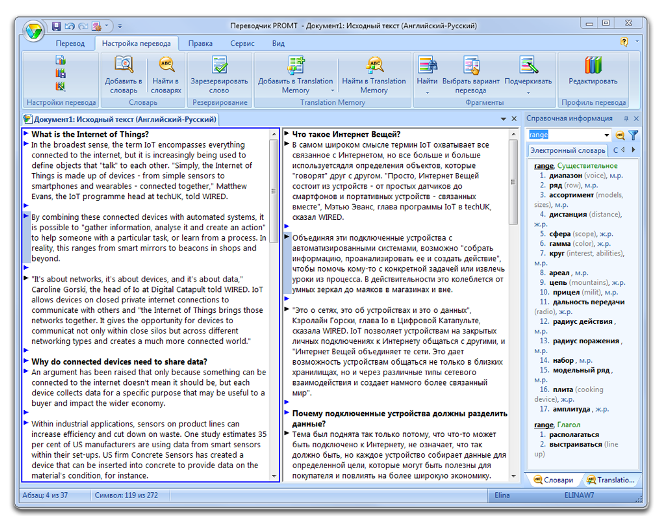Click the paragraph marker beside By combining paragraph
This screenshot has width=658, height=516.
[26, 216]
